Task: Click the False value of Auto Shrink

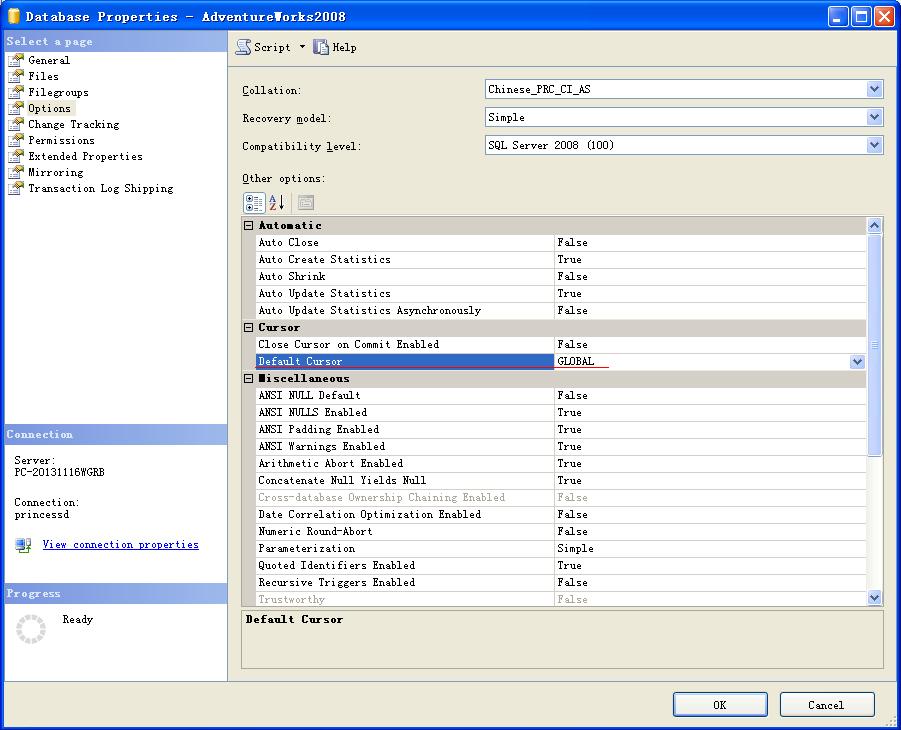Action: coord(572,276)
